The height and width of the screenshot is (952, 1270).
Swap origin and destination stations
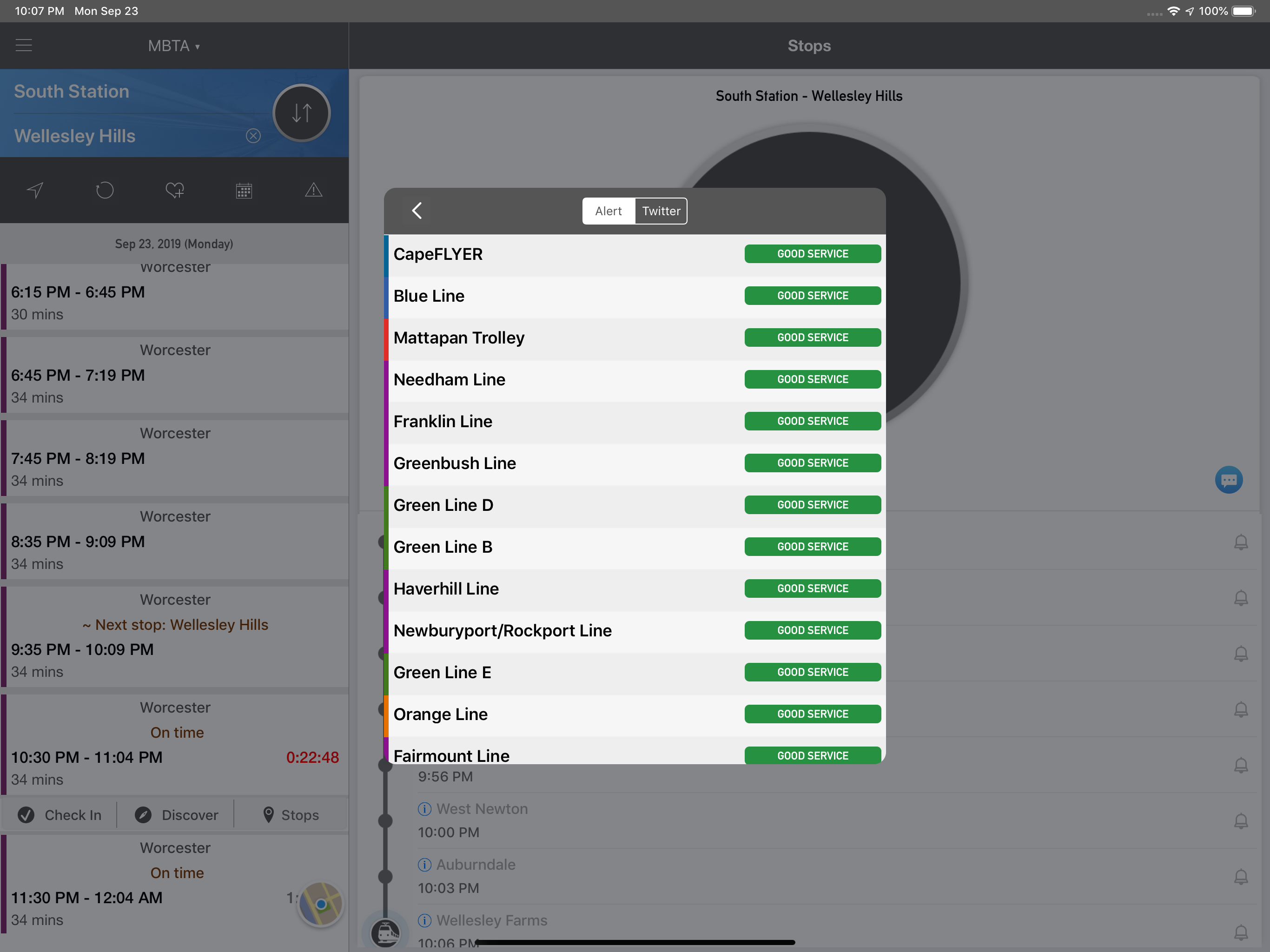tap(301, 112)
